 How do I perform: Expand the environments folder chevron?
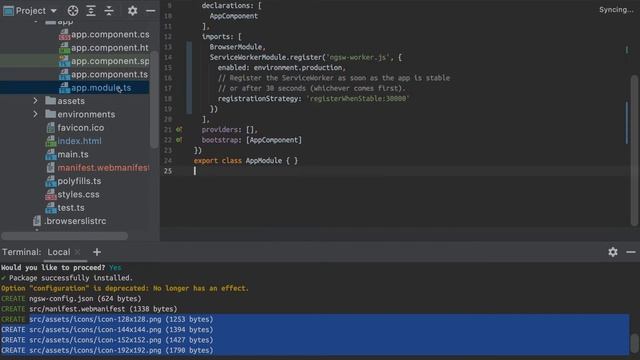pos(36,114)
